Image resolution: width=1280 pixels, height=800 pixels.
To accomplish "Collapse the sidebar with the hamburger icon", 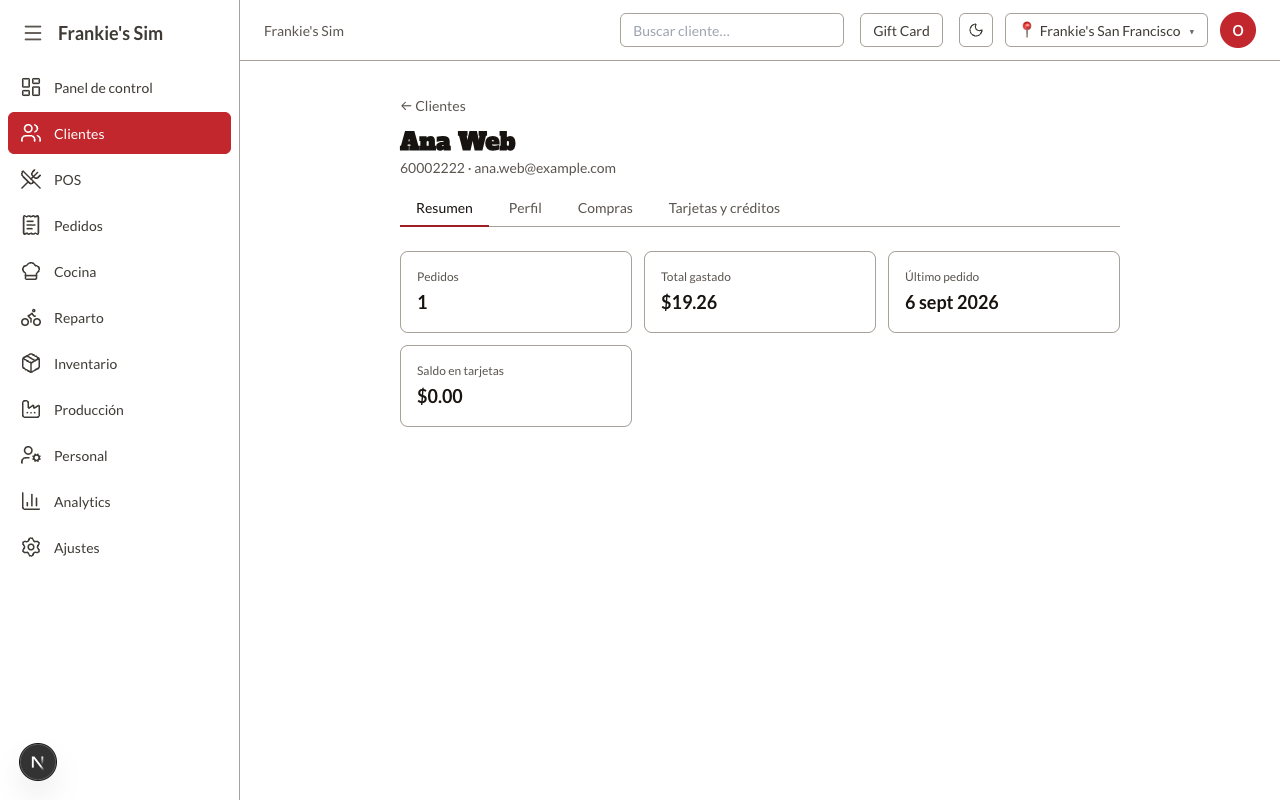I will [x=33, y=33].
